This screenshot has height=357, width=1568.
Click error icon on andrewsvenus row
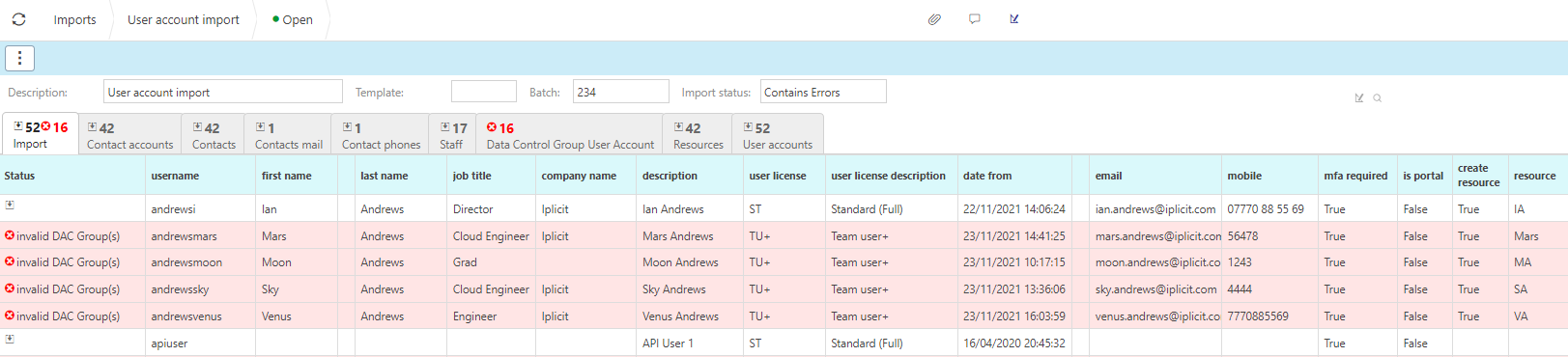point(10,316)
